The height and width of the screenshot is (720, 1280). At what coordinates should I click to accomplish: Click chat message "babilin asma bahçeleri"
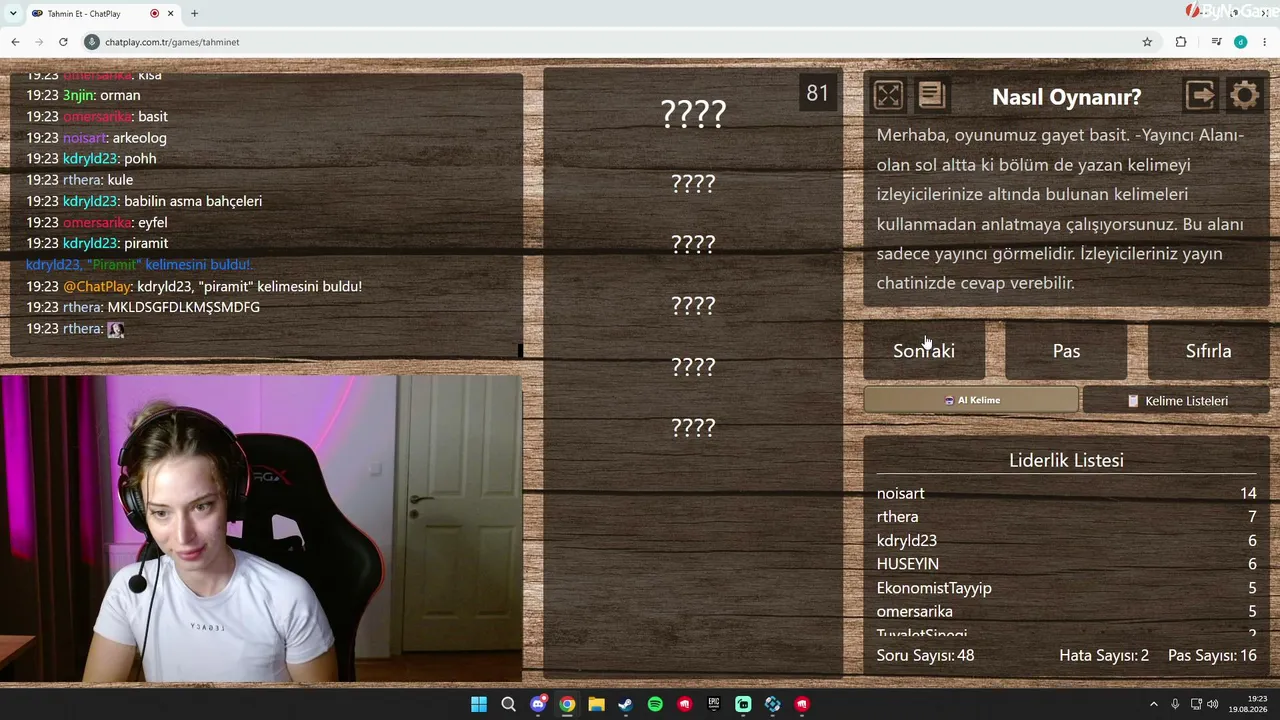coord(193,201)
